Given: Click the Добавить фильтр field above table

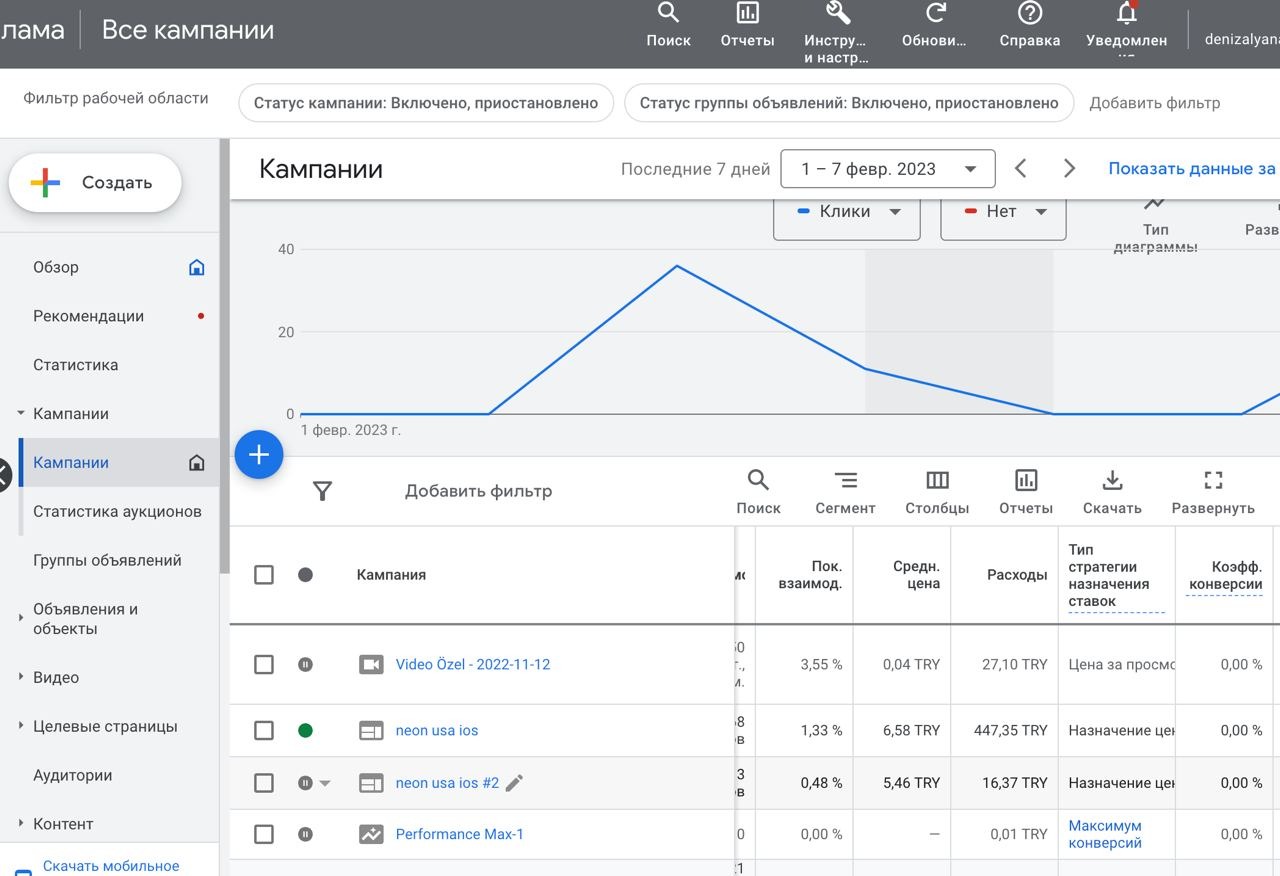Looking at the screenshot, I should point(478,491).
